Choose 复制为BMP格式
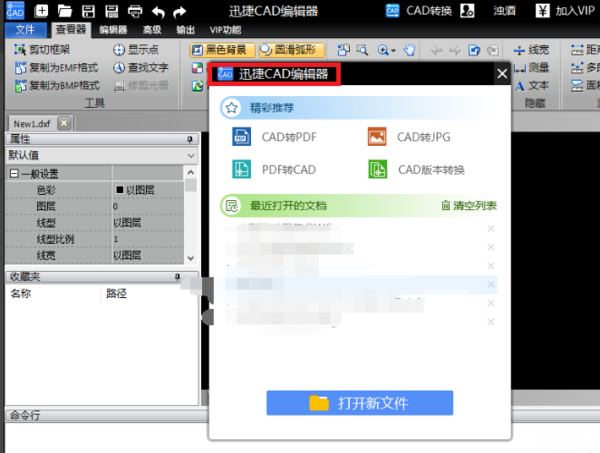This screenshot has width=600, height=453. pyautogui.click(x=57, y=85)
